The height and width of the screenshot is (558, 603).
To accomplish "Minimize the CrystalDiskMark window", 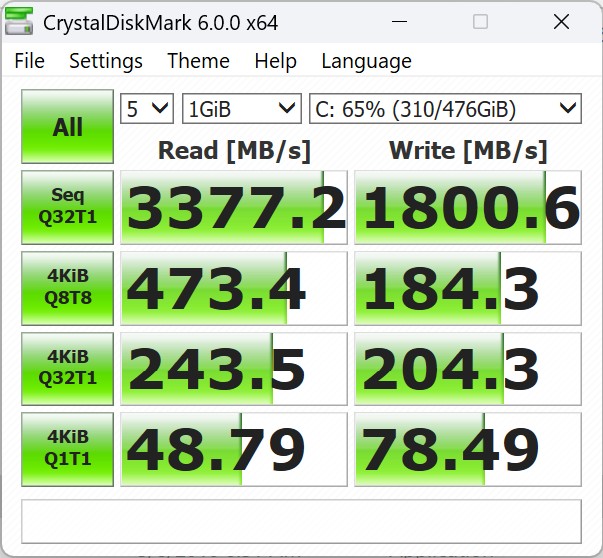I will coord(399,22).
